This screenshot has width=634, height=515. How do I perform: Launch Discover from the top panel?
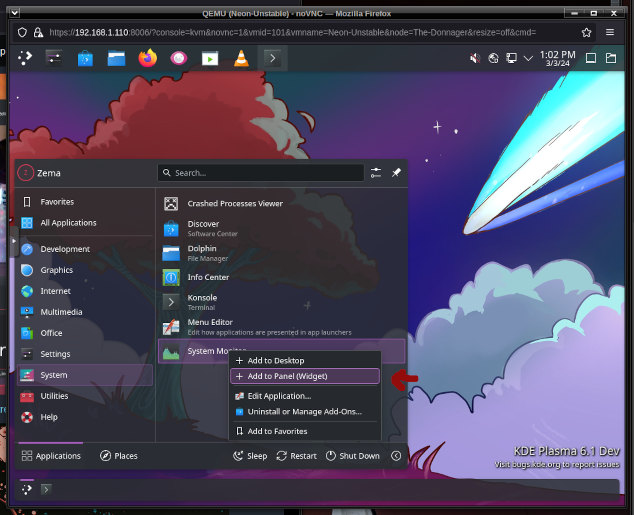(85, 59)
